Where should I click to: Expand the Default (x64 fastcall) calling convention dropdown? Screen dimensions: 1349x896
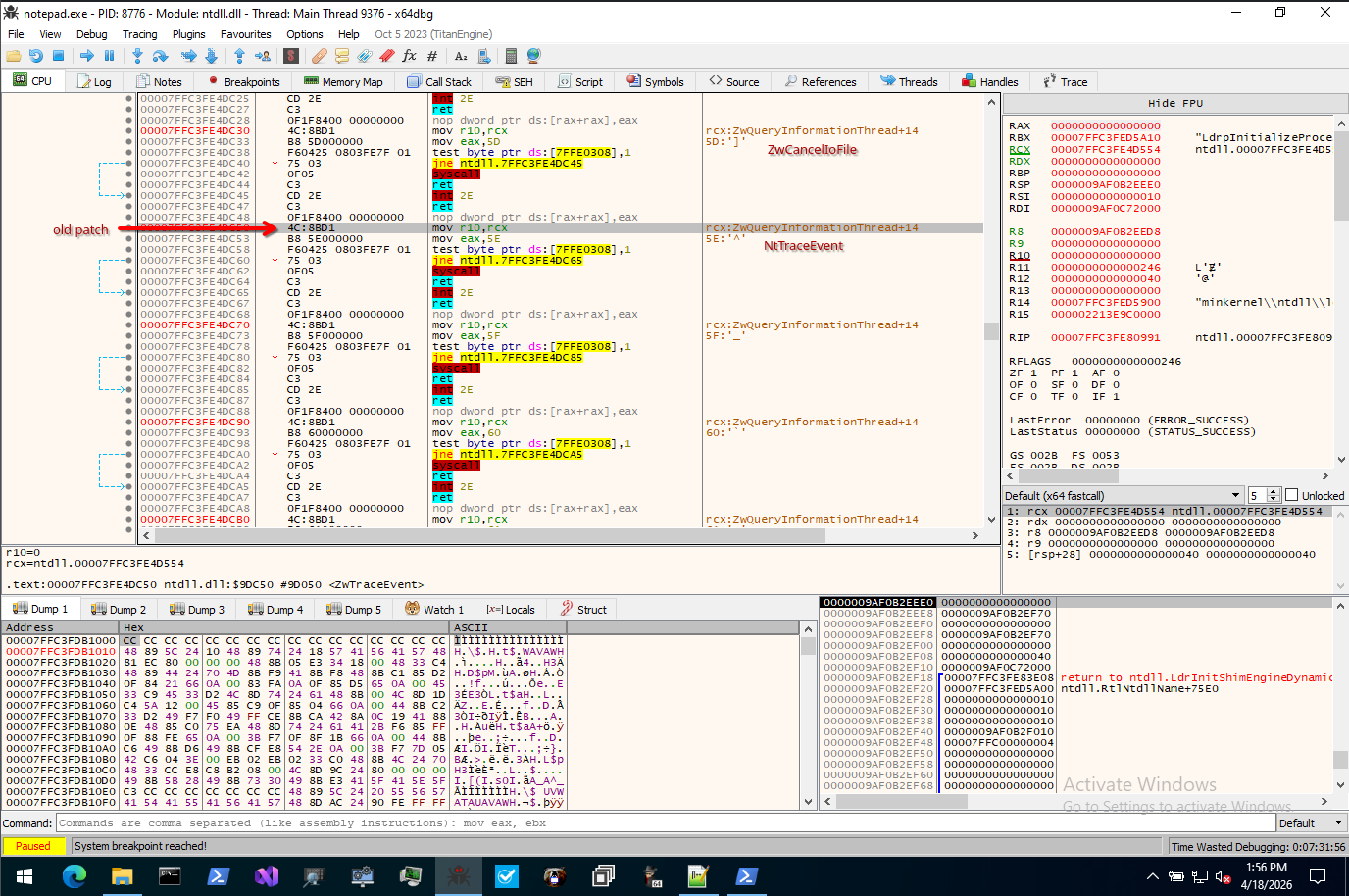[1124, 495]
